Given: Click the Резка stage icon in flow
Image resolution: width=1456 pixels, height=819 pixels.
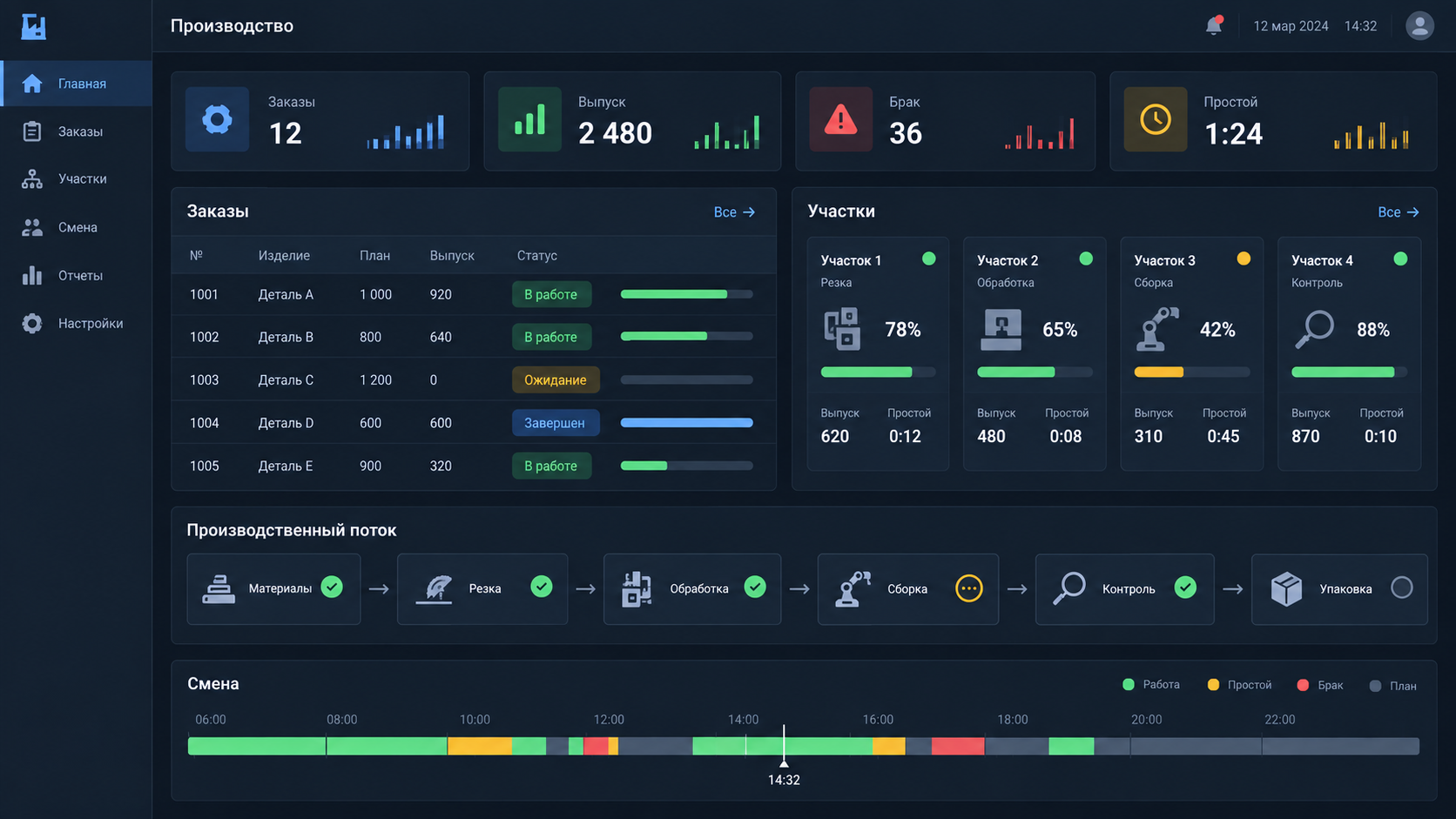Looking at the screenshot, I should pos(434,589).
